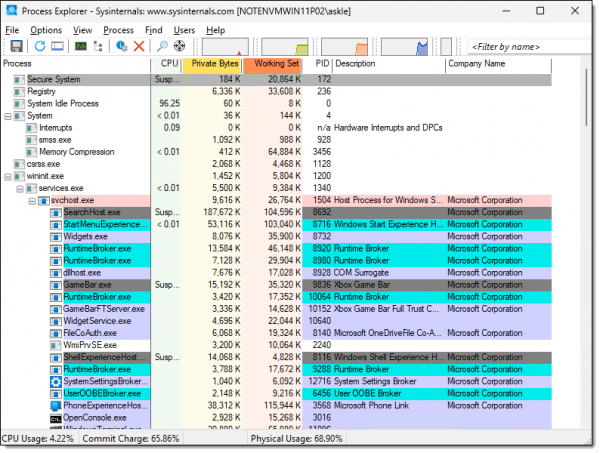Collapse the wininit.exe tree node

[x=8, y=176]
